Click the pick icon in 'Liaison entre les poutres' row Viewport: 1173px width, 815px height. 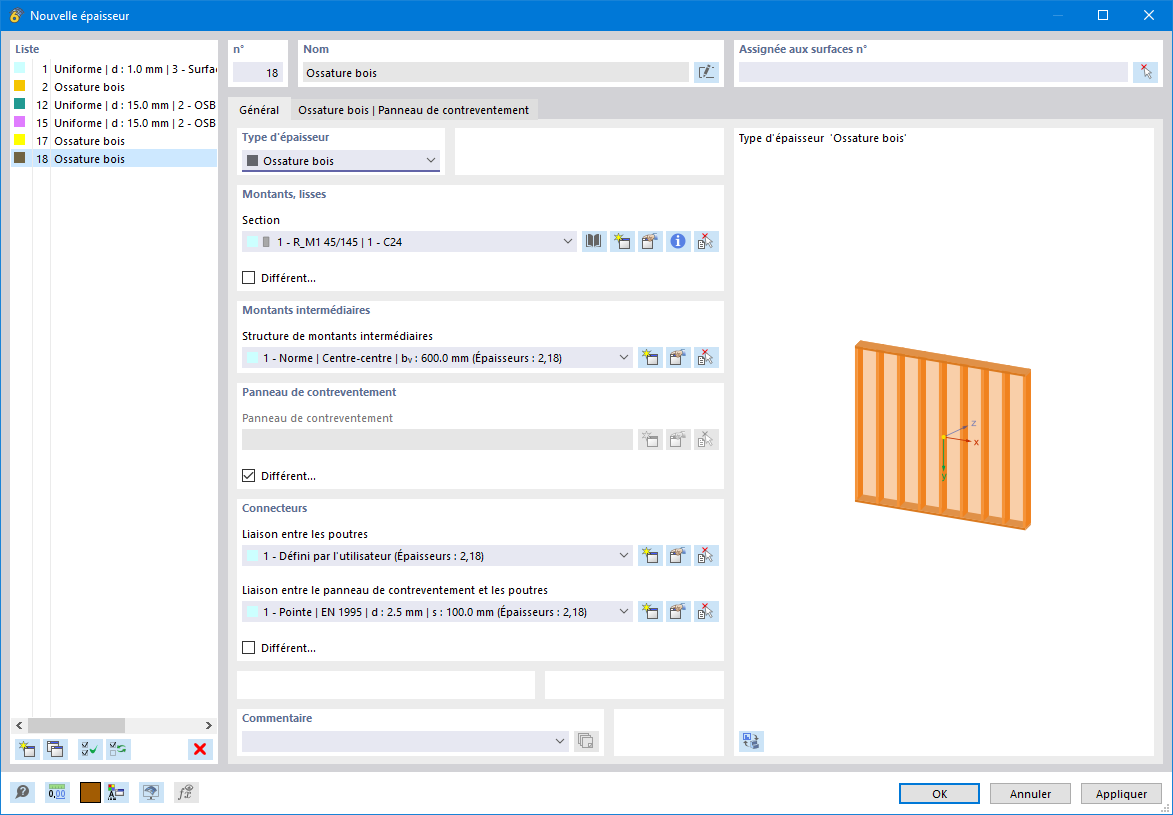click(706, 556)
